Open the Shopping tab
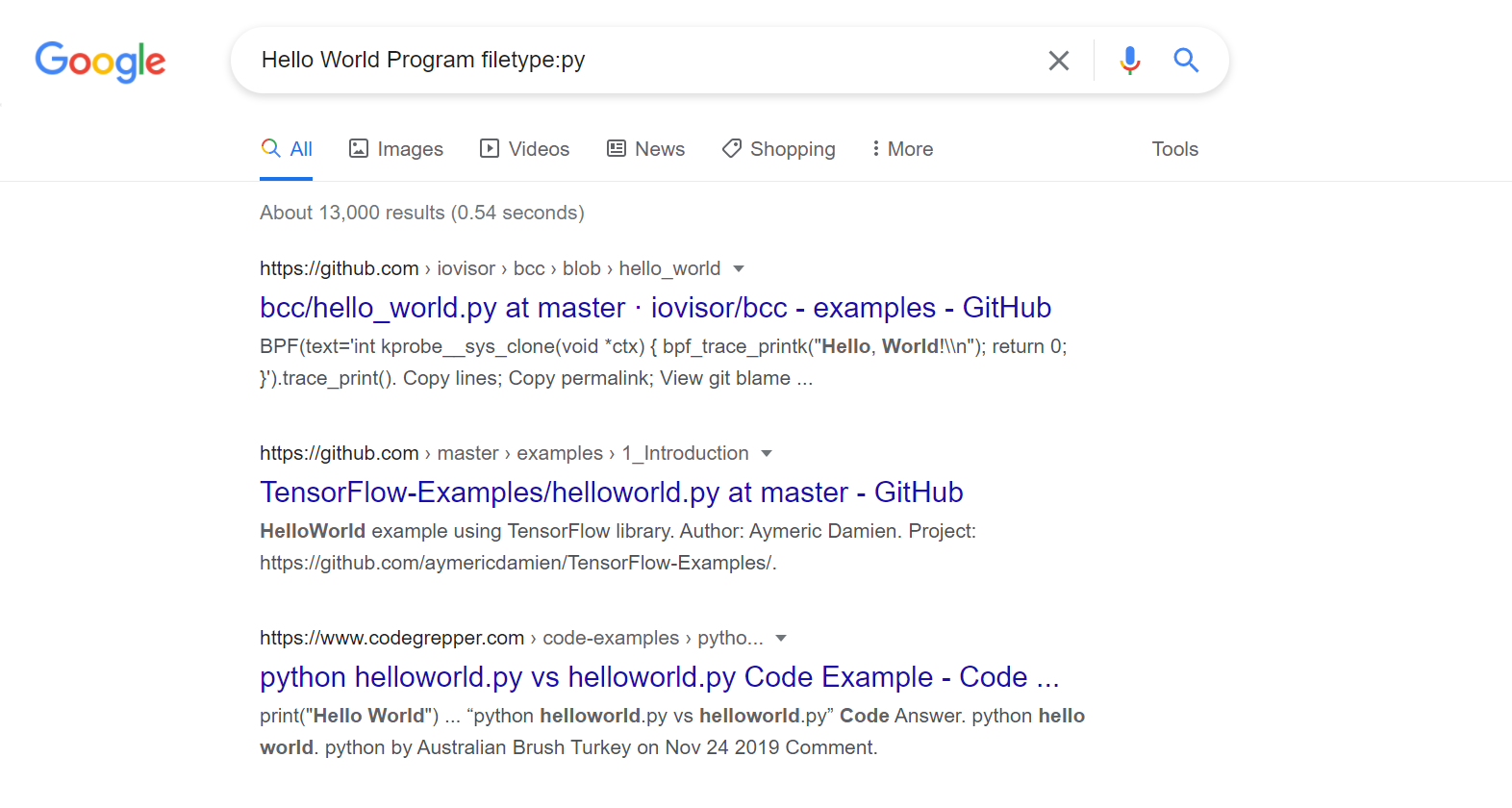 [779, 149]
